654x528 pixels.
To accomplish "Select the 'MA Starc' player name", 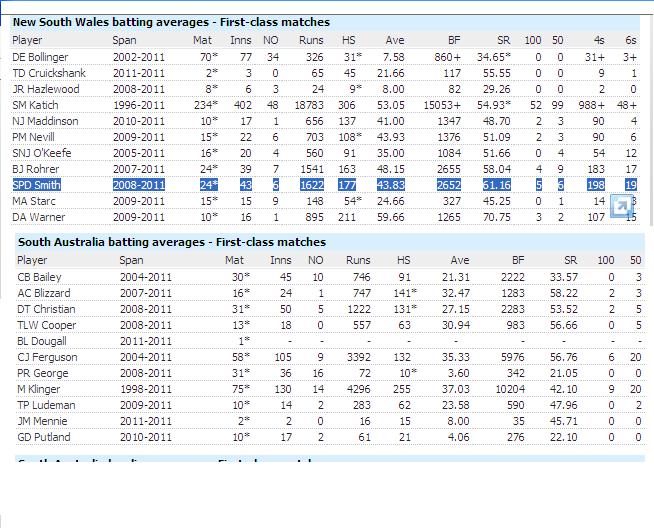I will [34, 201].
